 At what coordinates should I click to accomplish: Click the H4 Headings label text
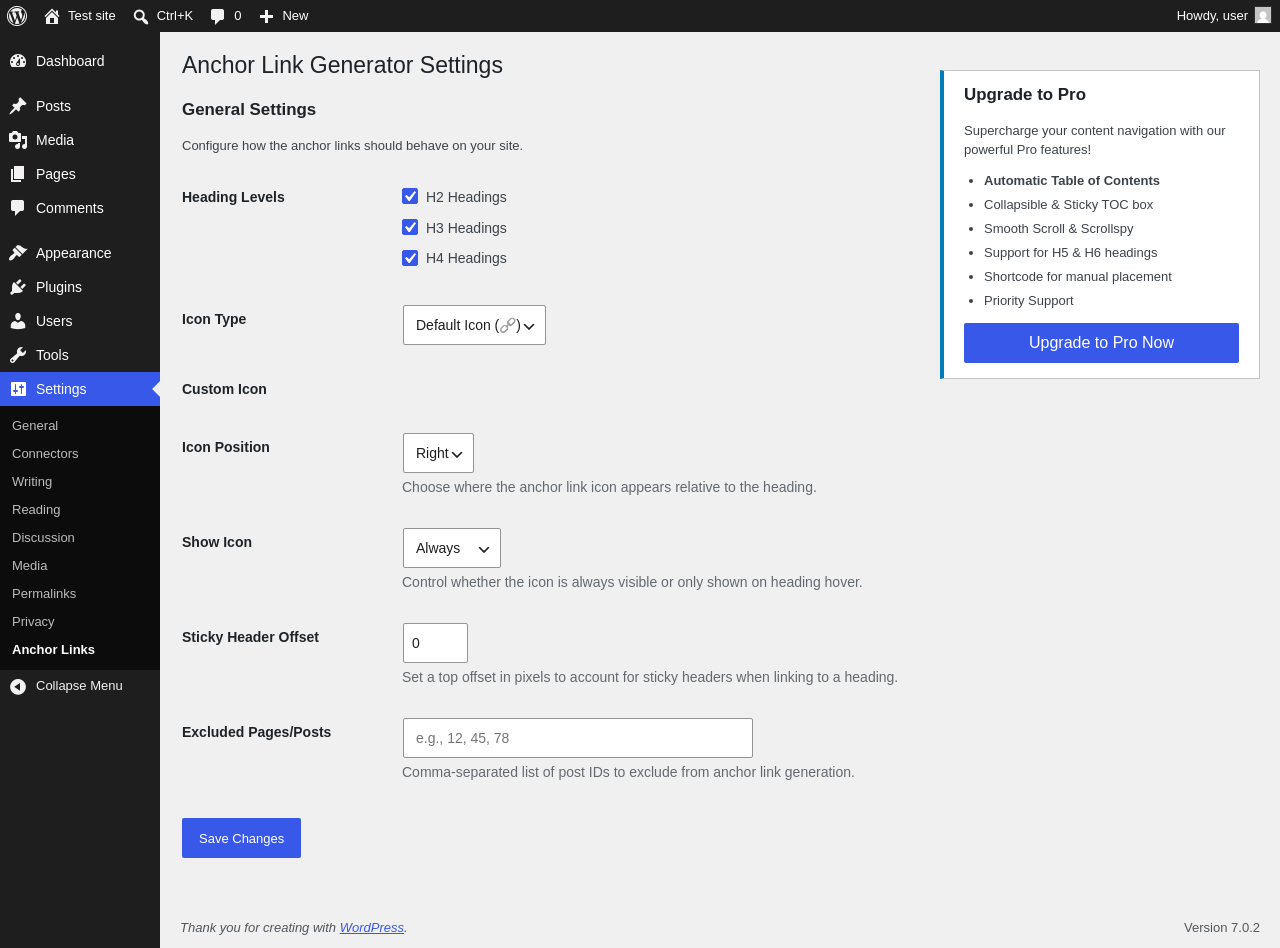466,258
